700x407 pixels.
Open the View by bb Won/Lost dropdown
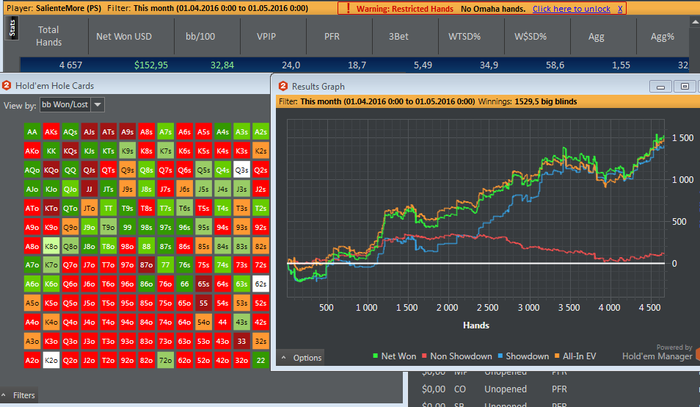click(72, 105)
